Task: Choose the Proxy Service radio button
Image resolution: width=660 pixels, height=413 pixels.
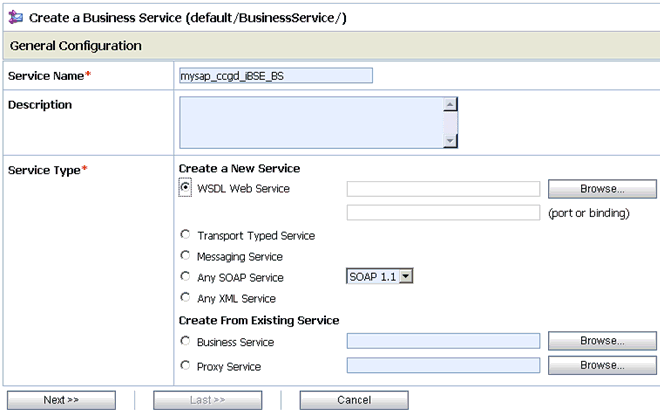Action: [x=185, y=365]
